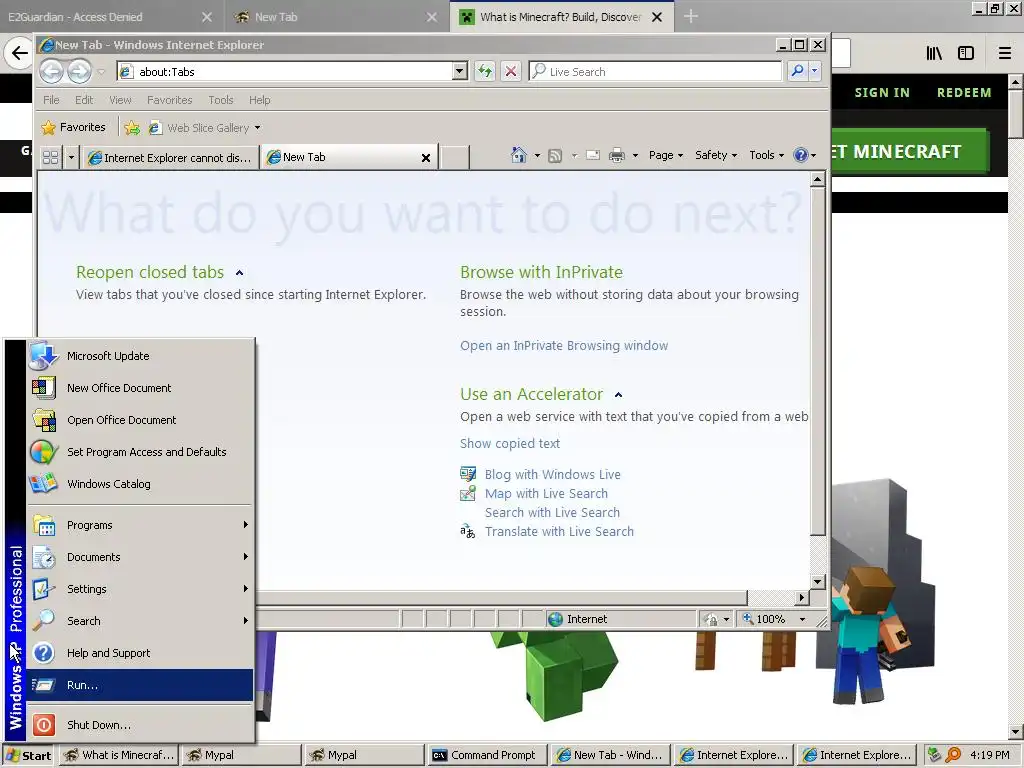The width and height of the screenshot is (1024, 768).
Task: Click the RSS feeds icon in IE
Action: tap(555, 155)
